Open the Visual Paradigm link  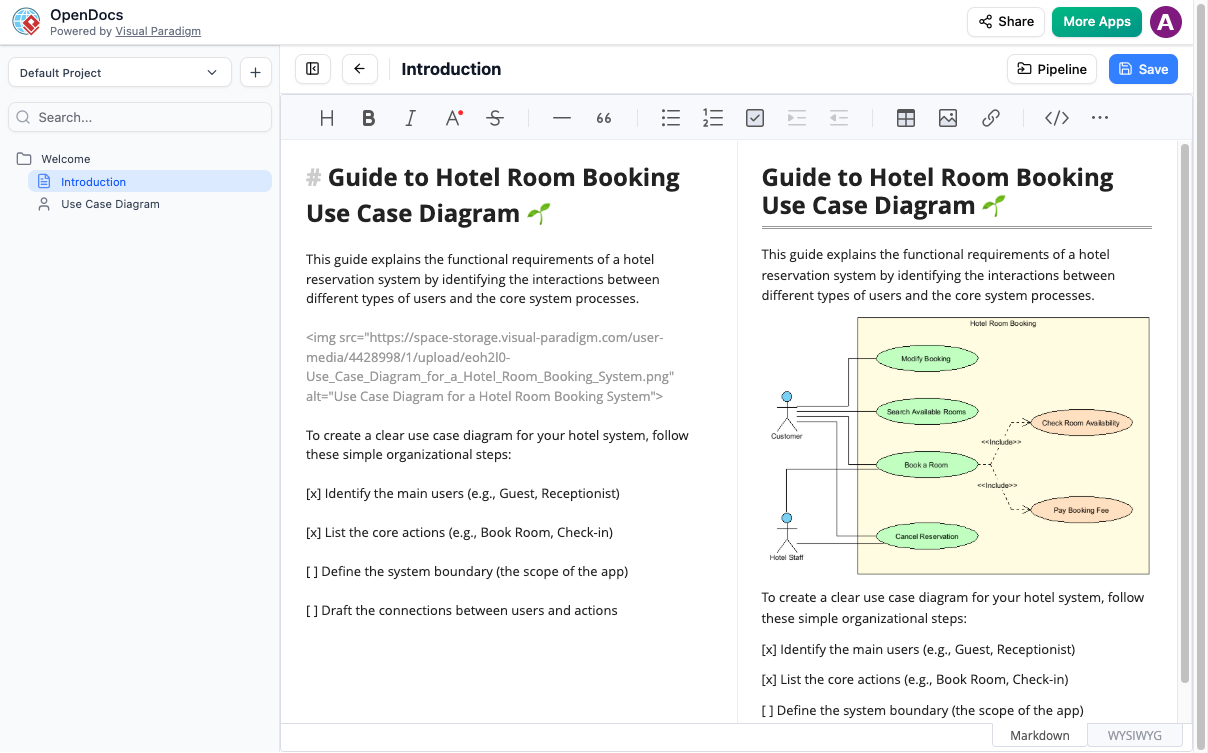(158, 30)
